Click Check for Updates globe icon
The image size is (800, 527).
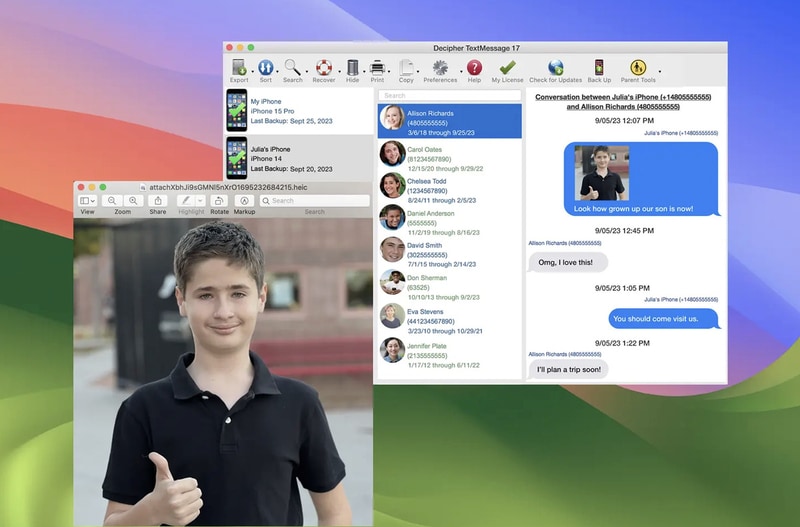point(556,67)
